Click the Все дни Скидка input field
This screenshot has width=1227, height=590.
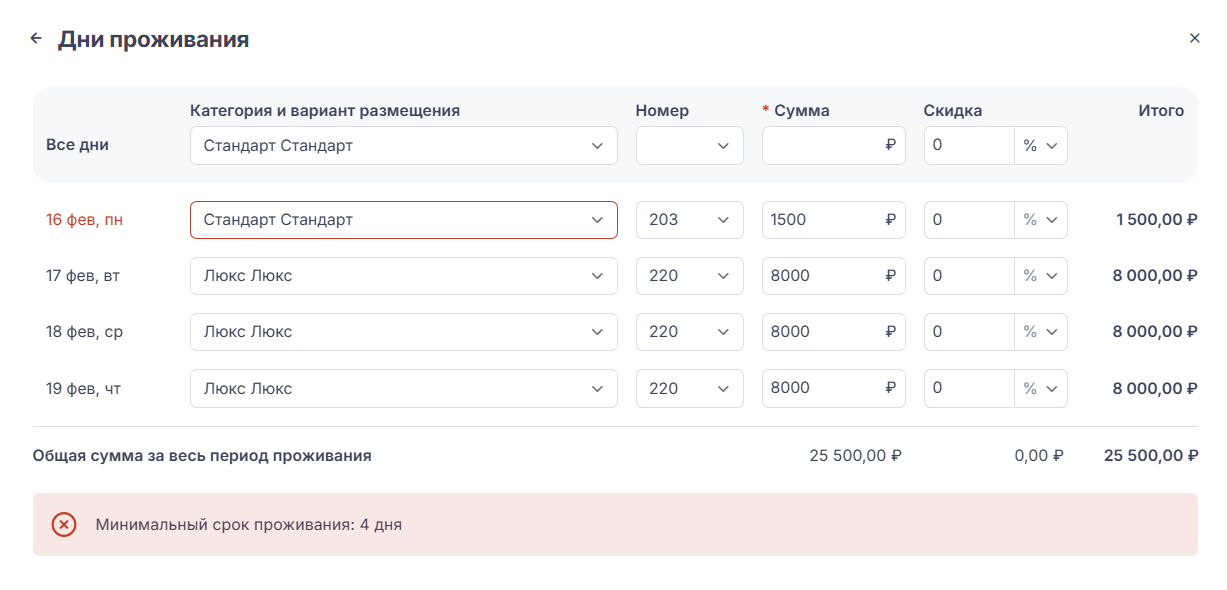point(968,146)
